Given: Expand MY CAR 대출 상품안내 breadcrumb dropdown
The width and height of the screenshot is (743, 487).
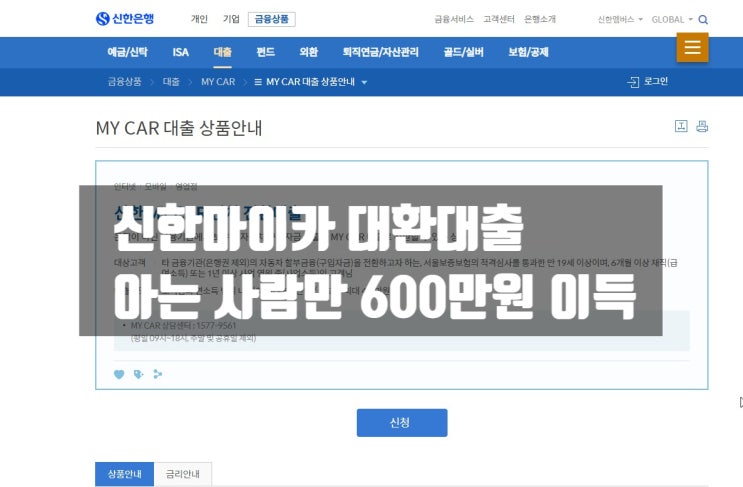Looking at the screenshot, I should (x=311, y=82).
